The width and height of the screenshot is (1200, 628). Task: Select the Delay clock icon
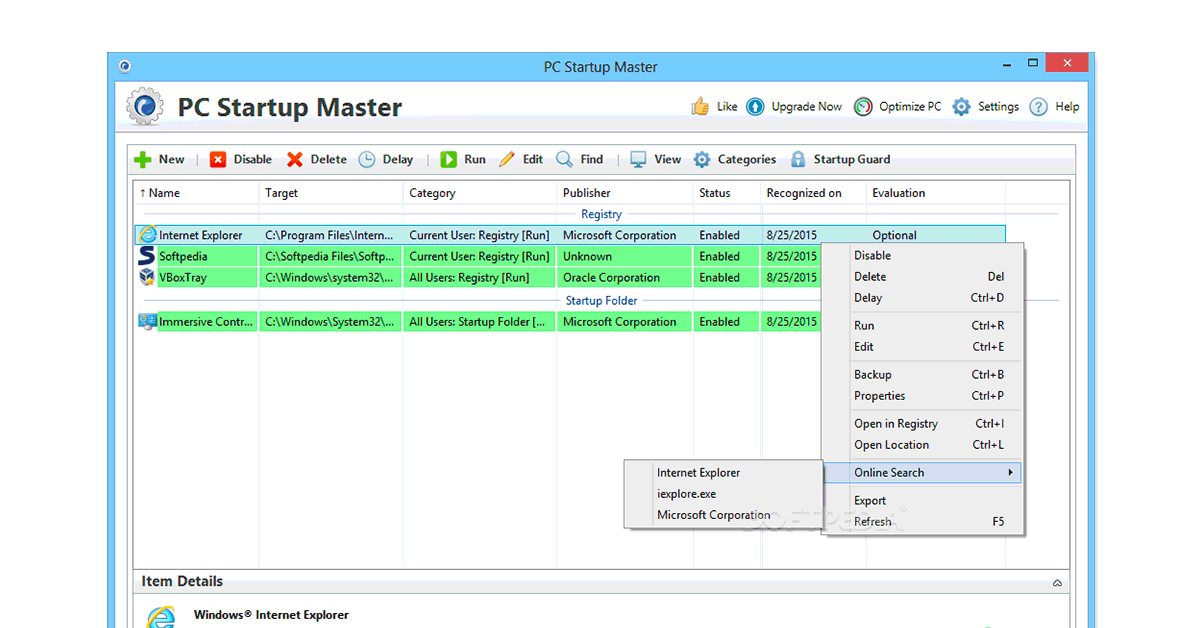367,160
